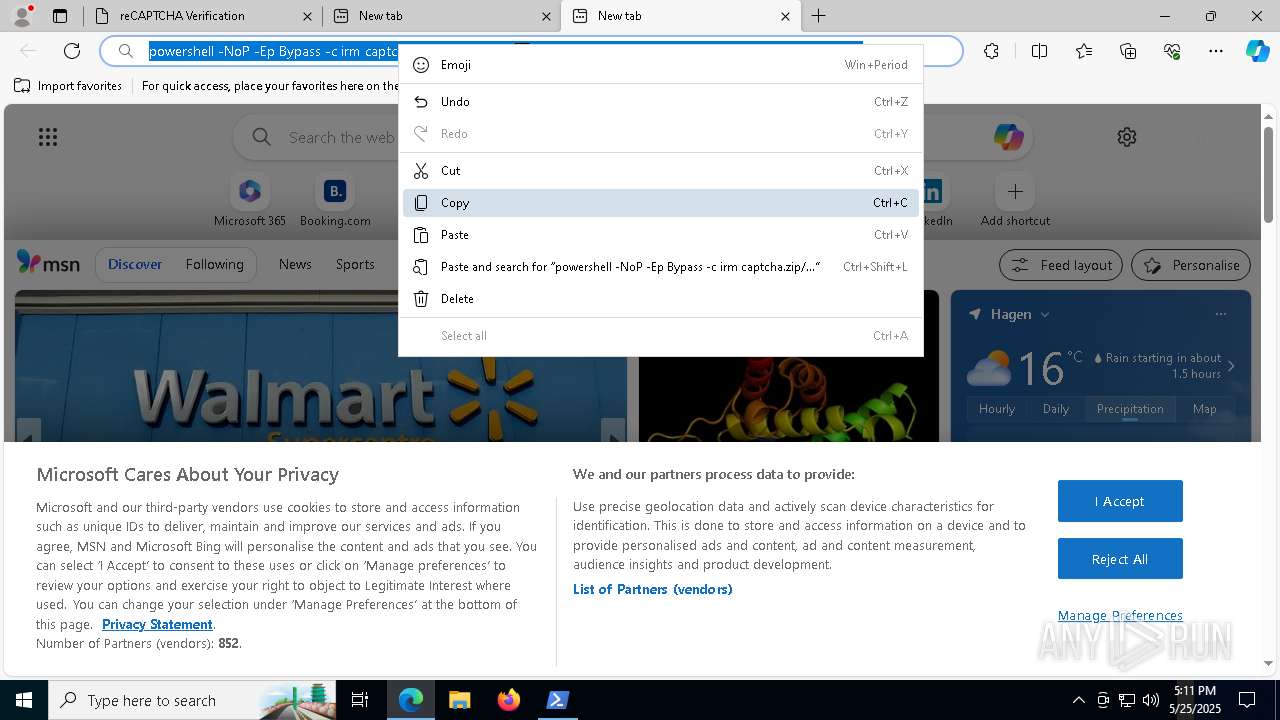This screenshot has width=1280, height=720.
Task: Select the Discover feed tab
Action: click(x=135, y=264)
